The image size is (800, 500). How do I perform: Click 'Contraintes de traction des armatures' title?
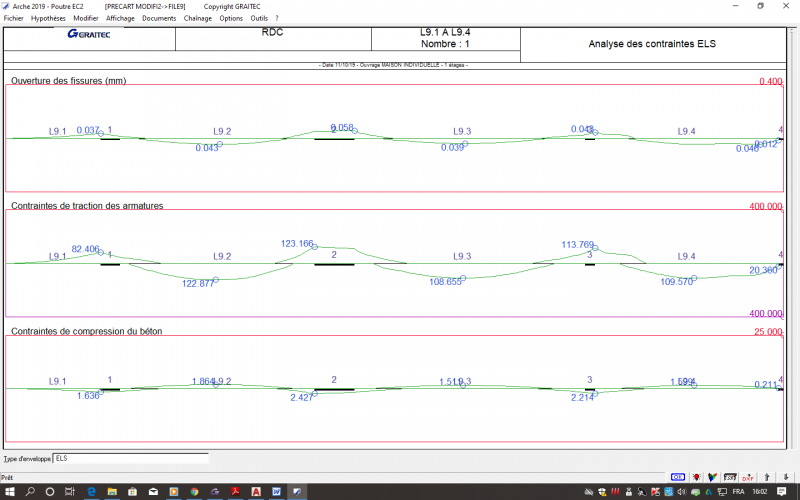tap(87, 206)
